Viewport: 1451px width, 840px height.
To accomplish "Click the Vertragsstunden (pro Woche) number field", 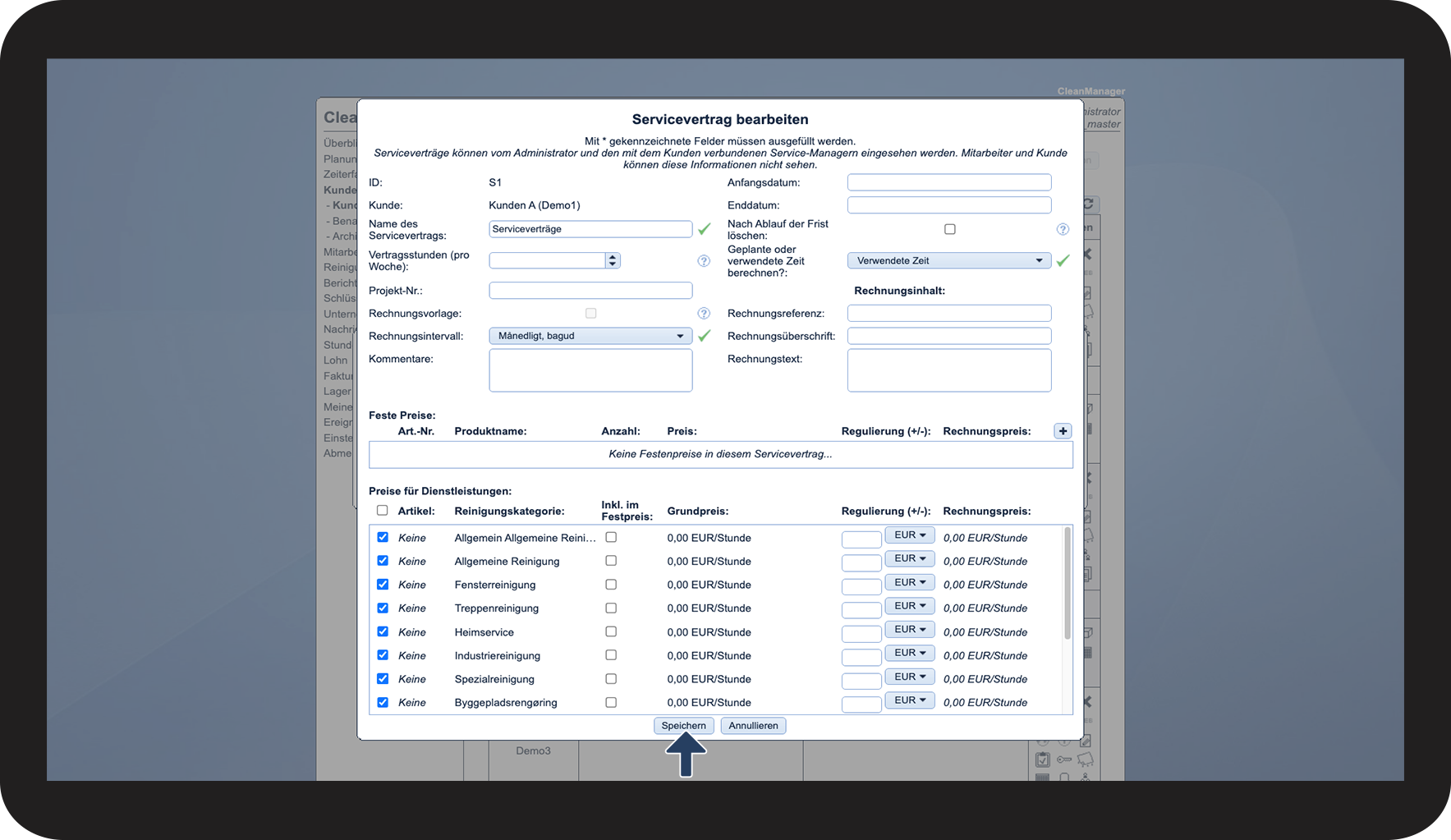I will [x=548, y=260].
